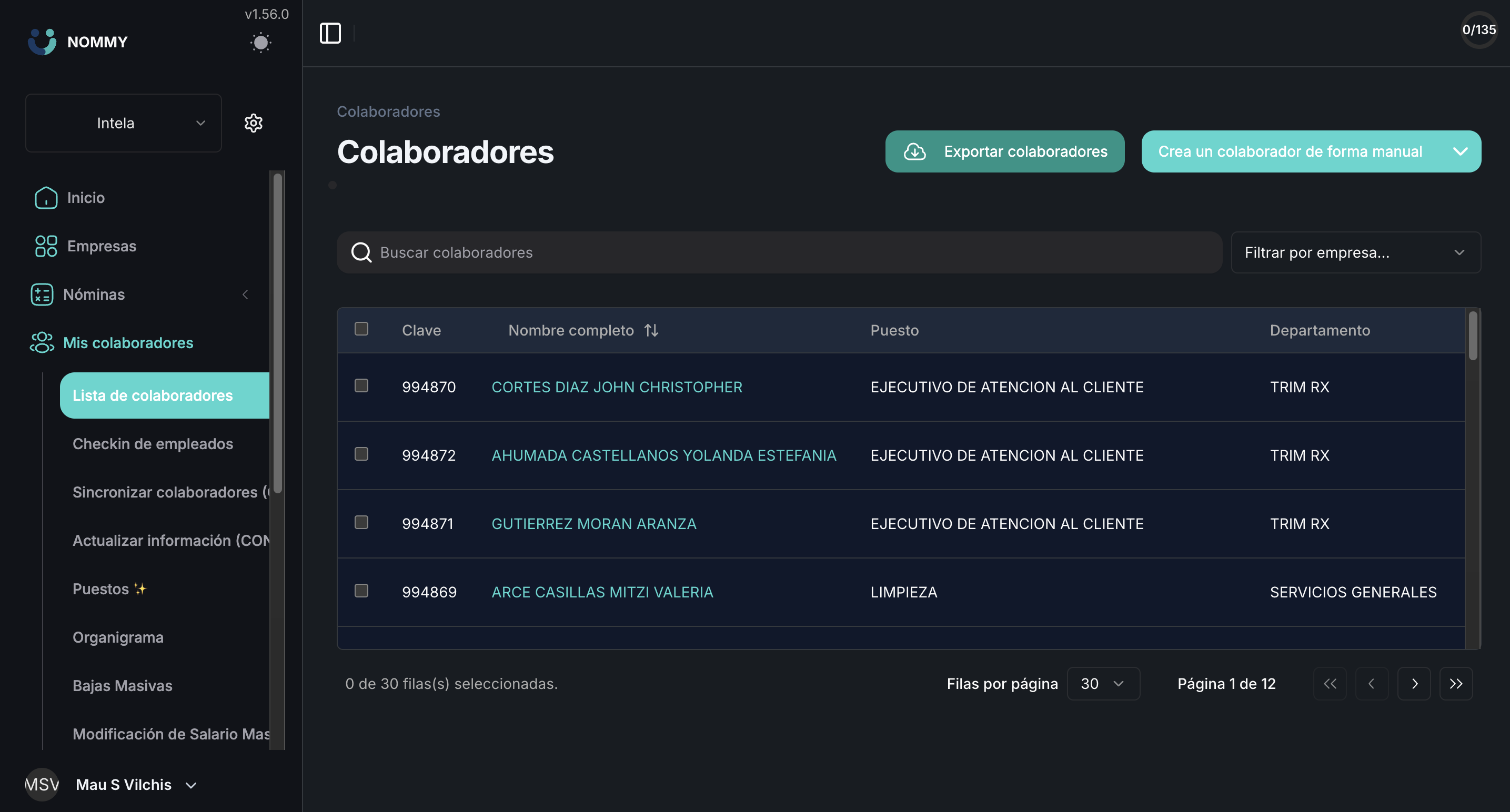The height and width of the screenshot is (812, 1510).
Task: Open the Organigrama sidebar item
Action: pyautogui.click(x=118, y=637)
